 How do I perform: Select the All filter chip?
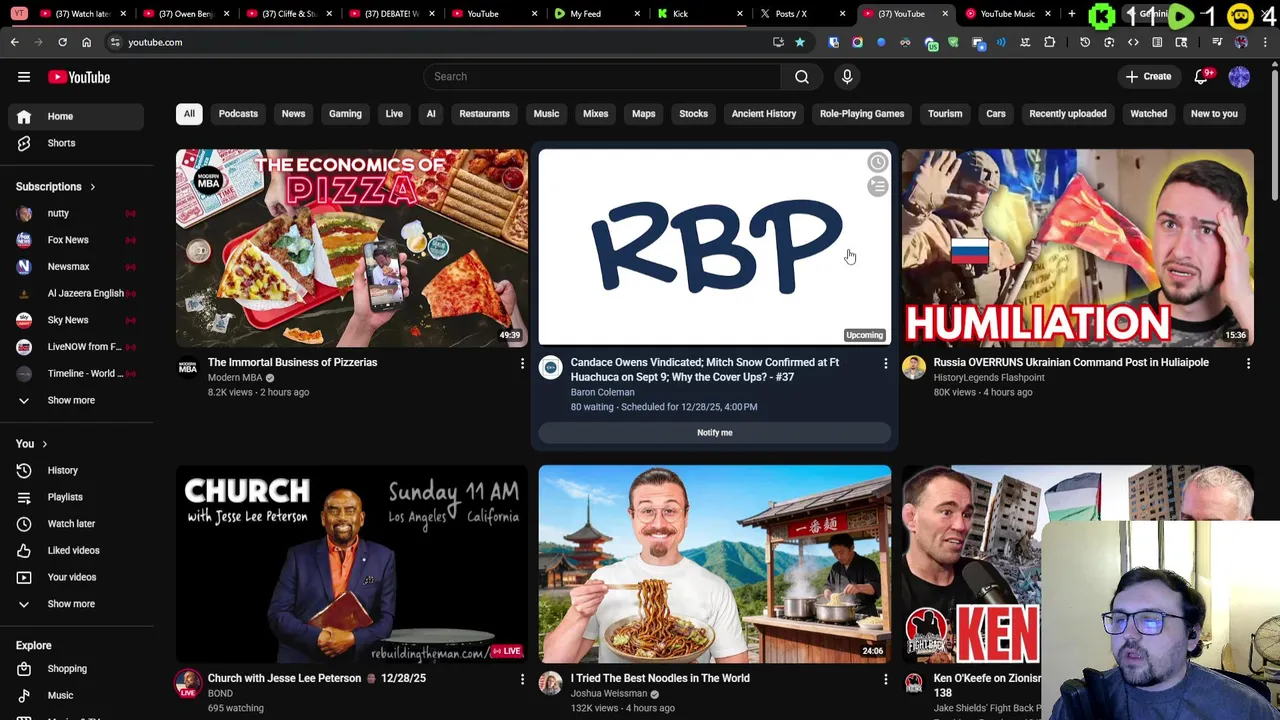189,114
